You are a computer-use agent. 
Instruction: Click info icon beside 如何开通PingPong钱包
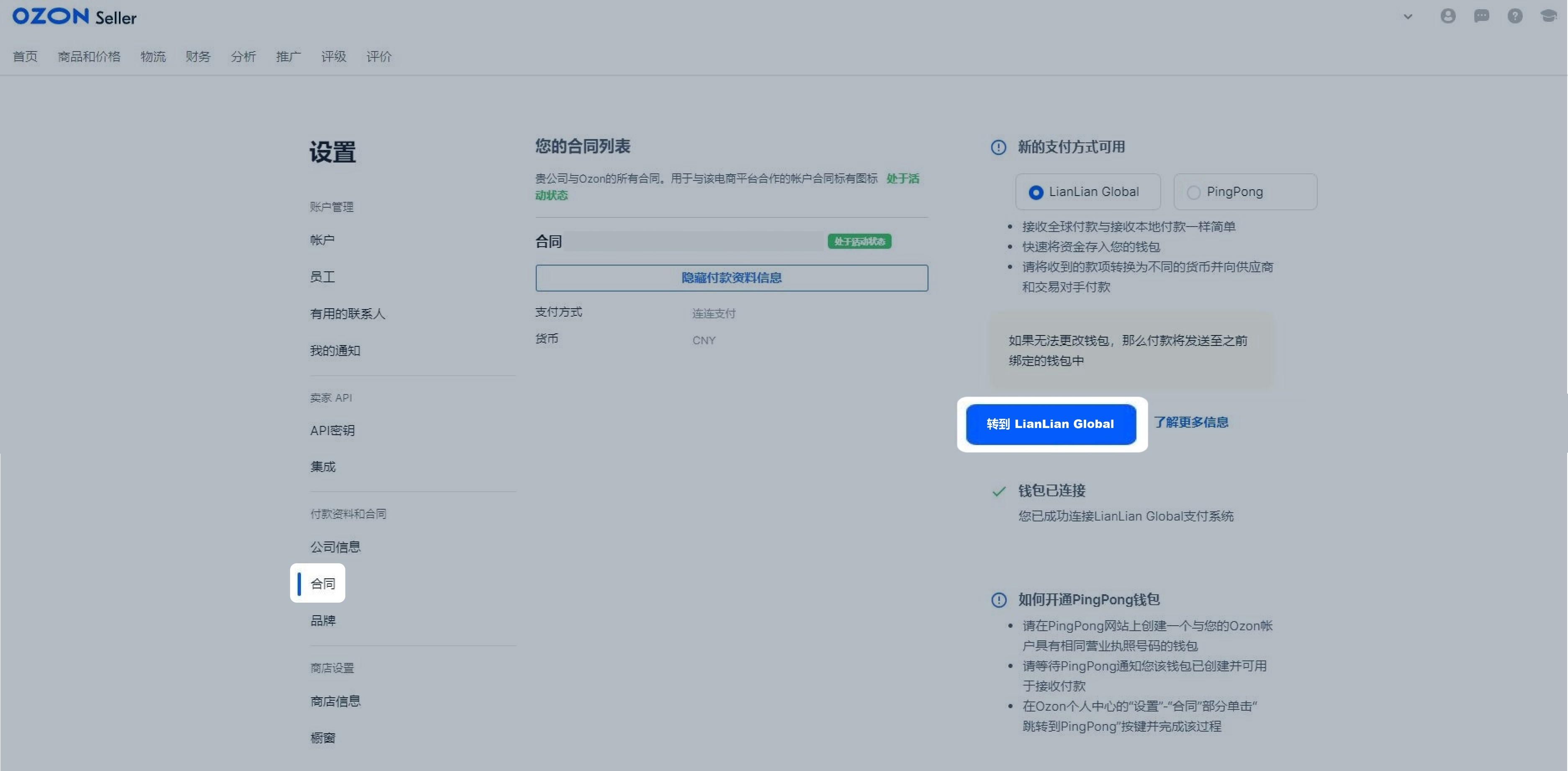pyautogui.click(x=998, y=600)
